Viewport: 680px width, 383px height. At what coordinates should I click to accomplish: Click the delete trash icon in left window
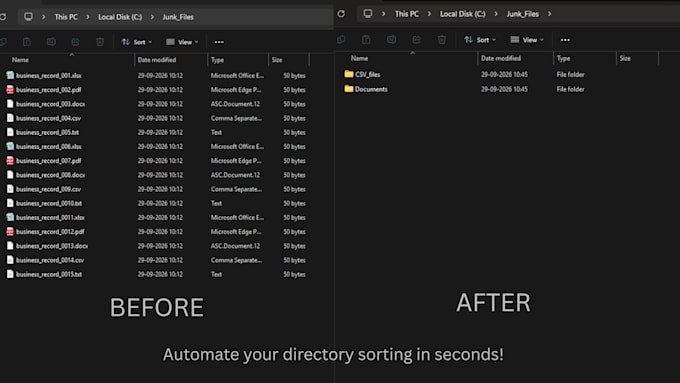click(x=100, y=42)
